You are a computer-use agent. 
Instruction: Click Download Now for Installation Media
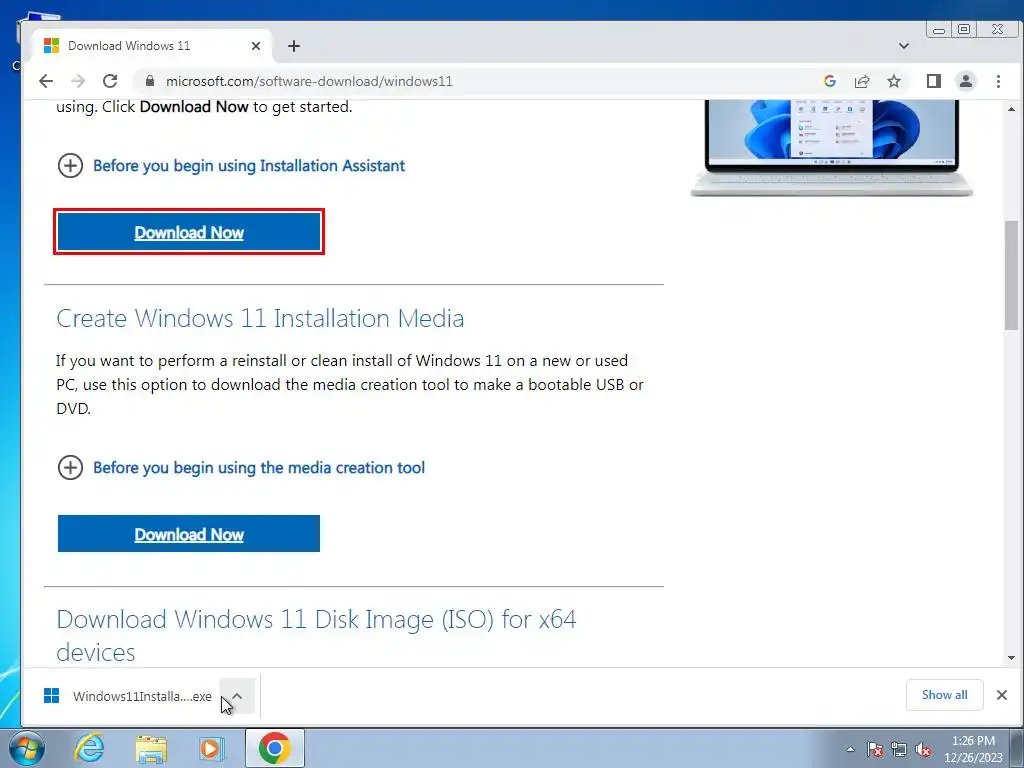click(x=189, y=534)
